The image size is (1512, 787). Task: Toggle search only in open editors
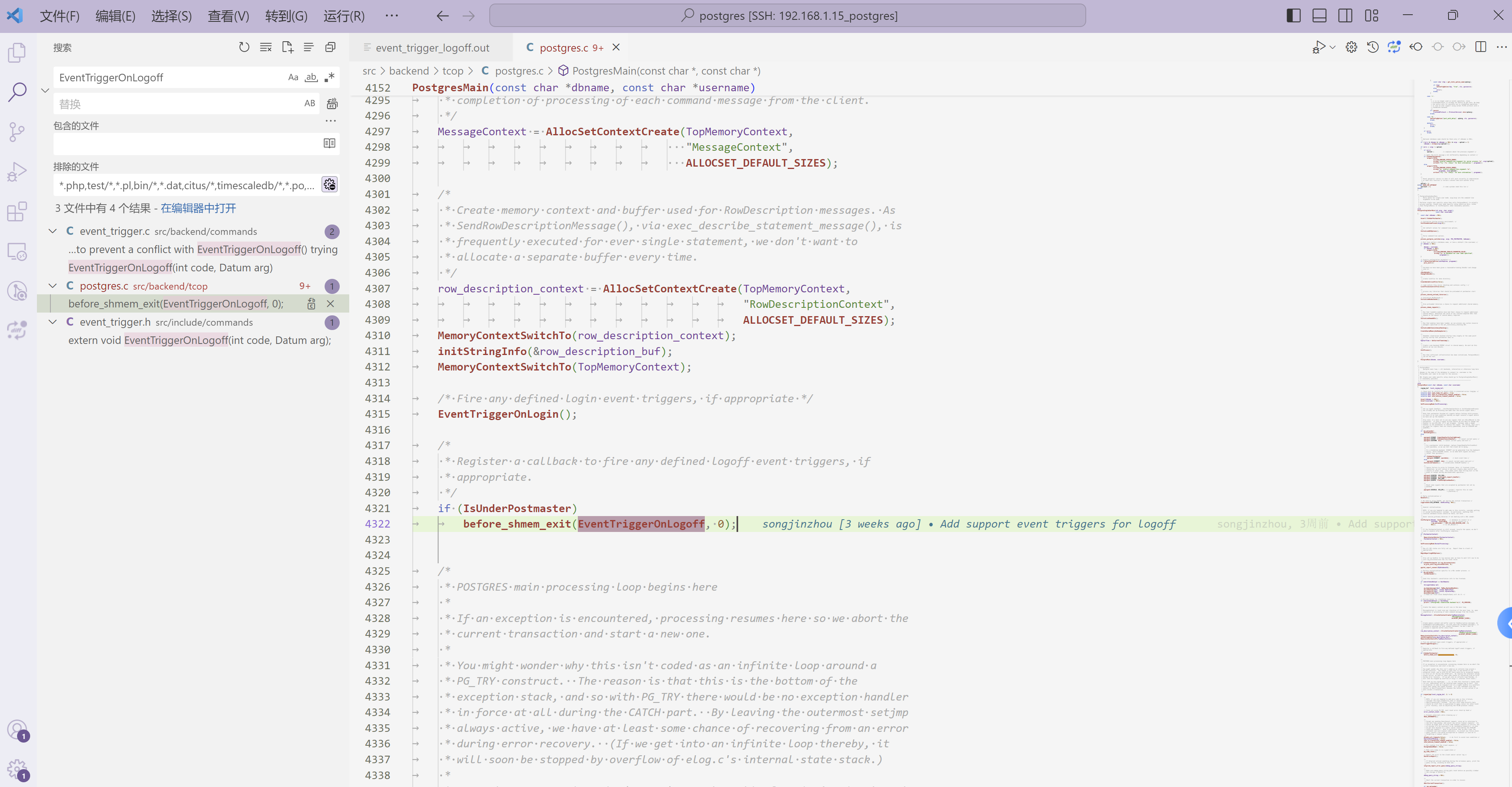329,143
